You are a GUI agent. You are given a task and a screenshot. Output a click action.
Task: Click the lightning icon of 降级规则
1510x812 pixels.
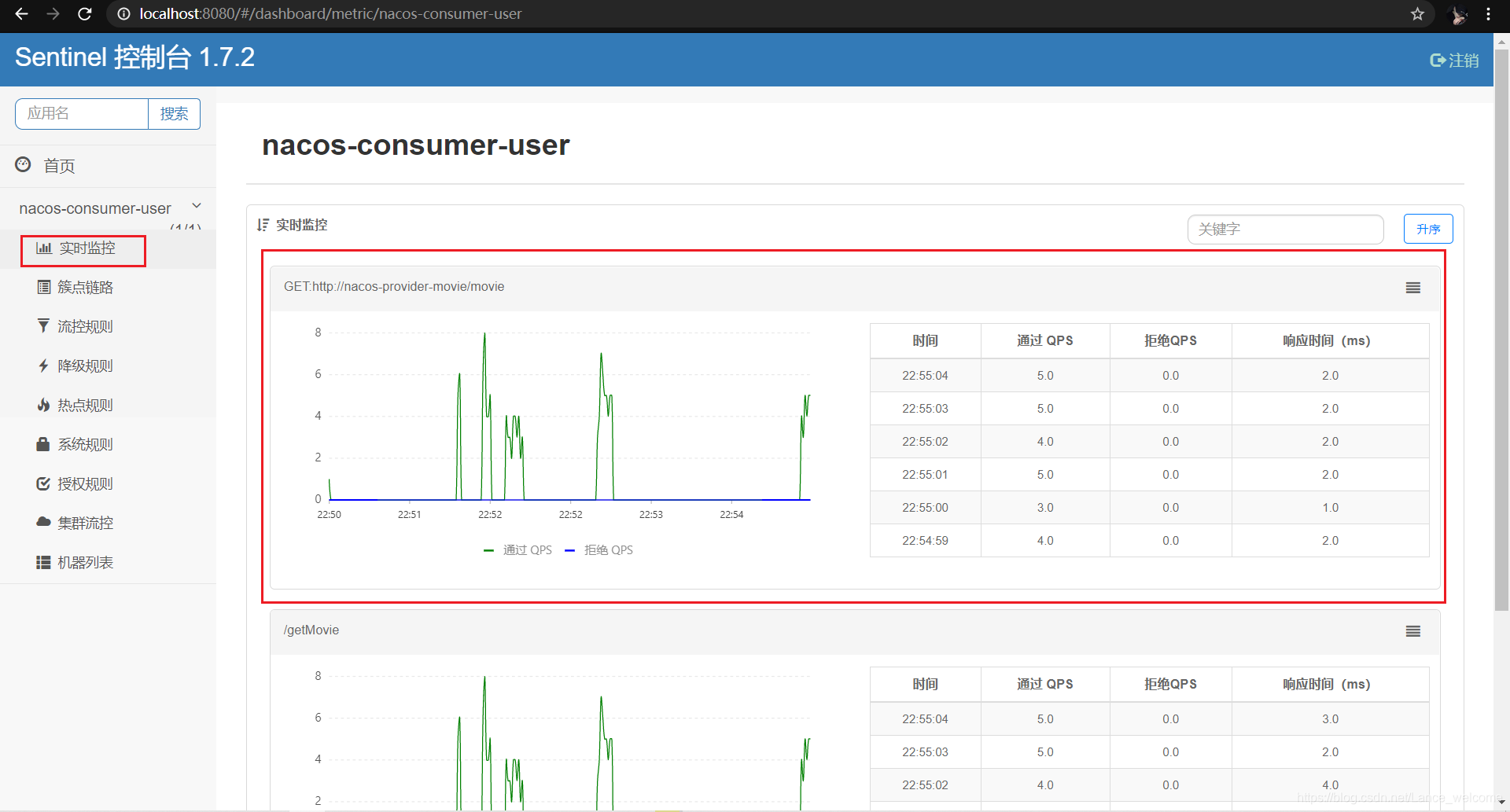[43, 366]
